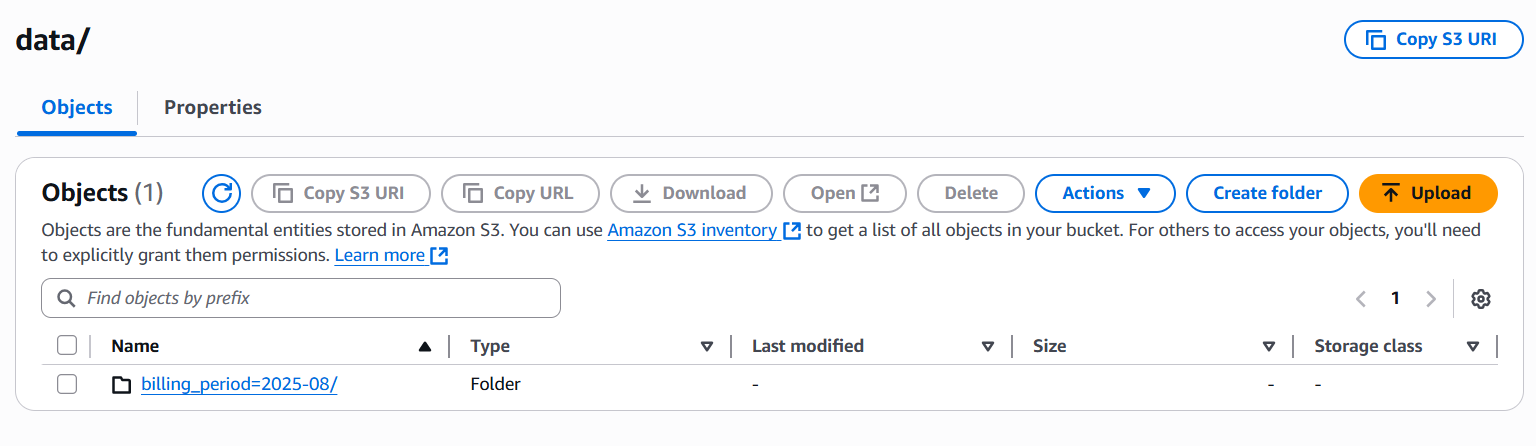Click the search magnifier icon

click(67, 298)
